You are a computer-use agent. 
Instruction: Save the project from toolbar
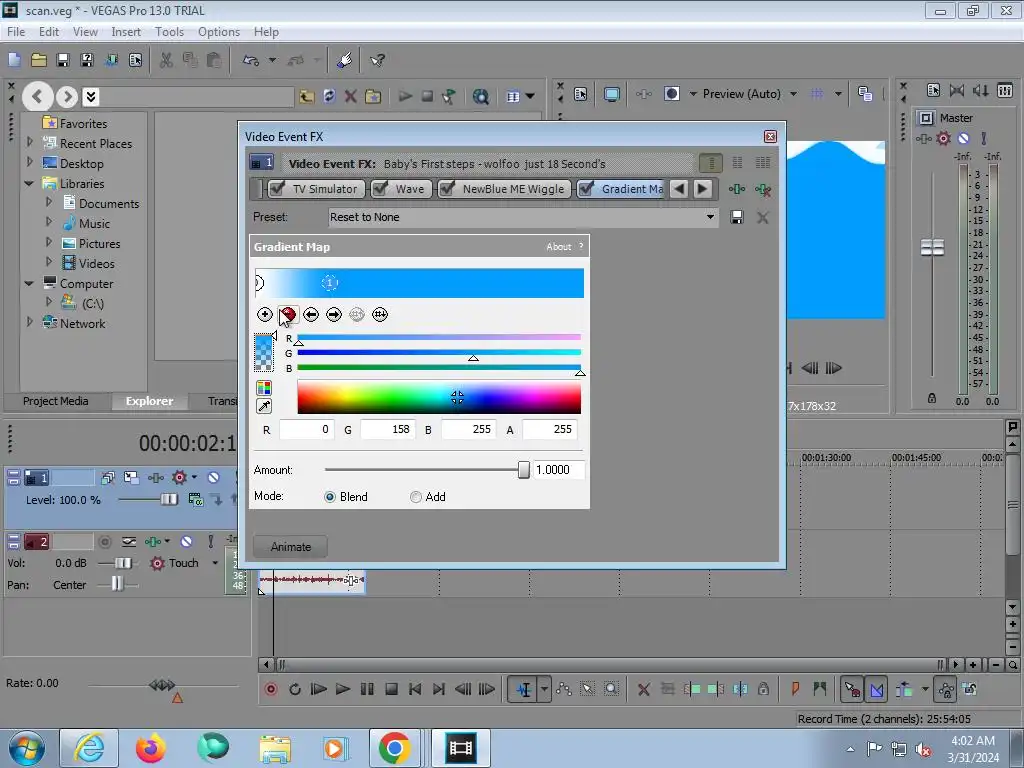pyautogui.click(x=63, y=61)
